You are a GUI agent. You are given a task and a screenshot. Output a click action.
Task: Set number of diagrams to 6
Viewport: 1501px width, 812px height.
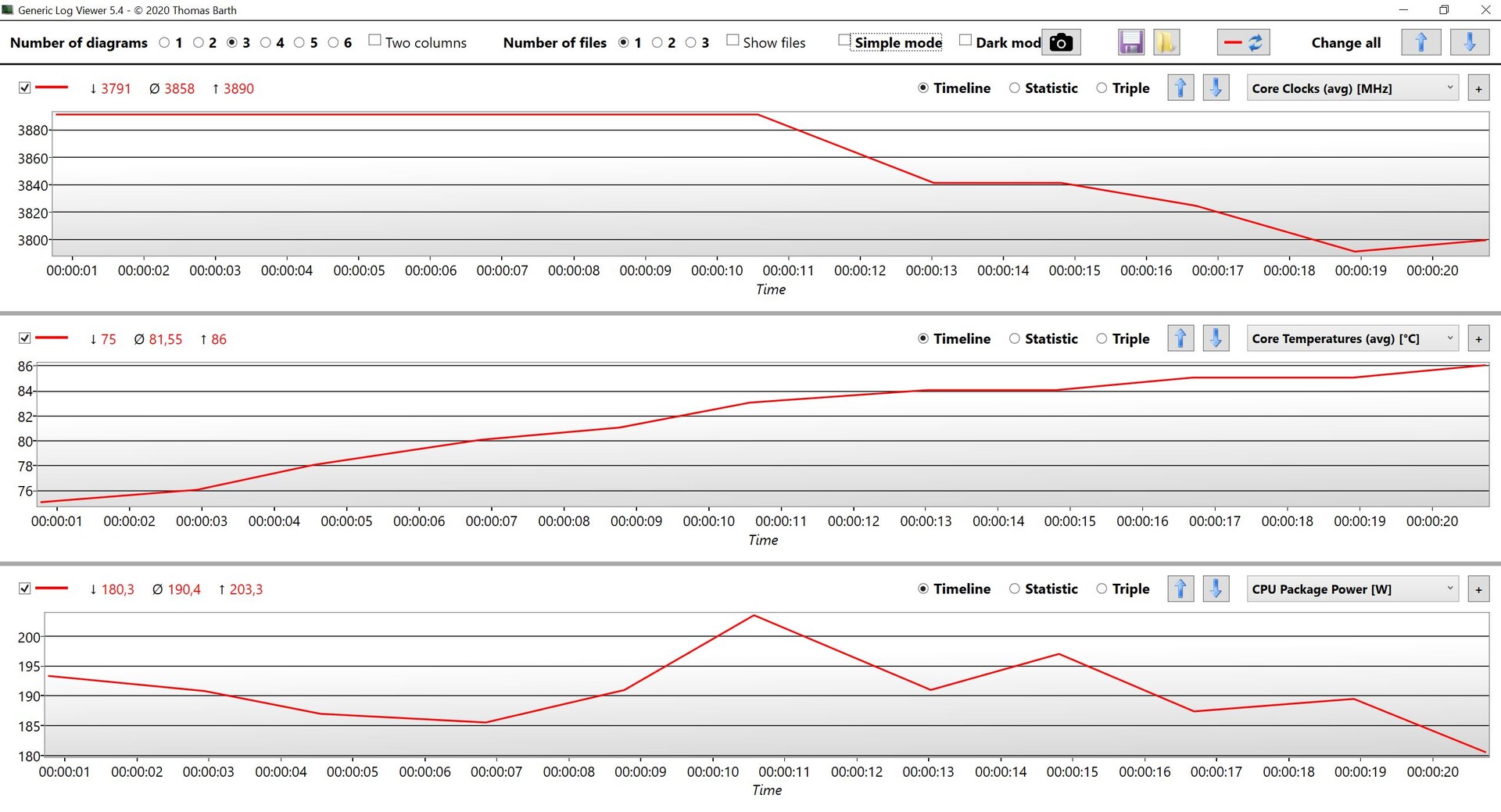[x=333, y=43]
